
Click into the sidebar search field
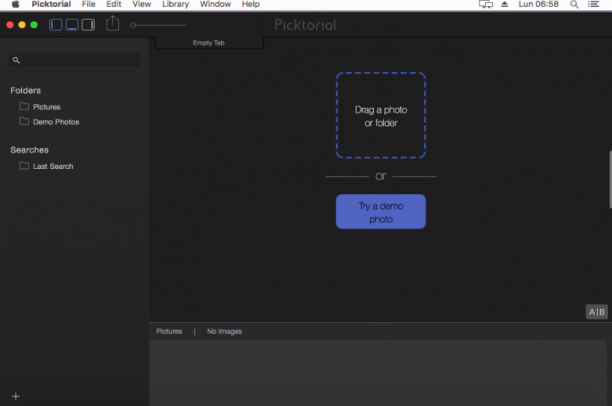pos(74,60)
